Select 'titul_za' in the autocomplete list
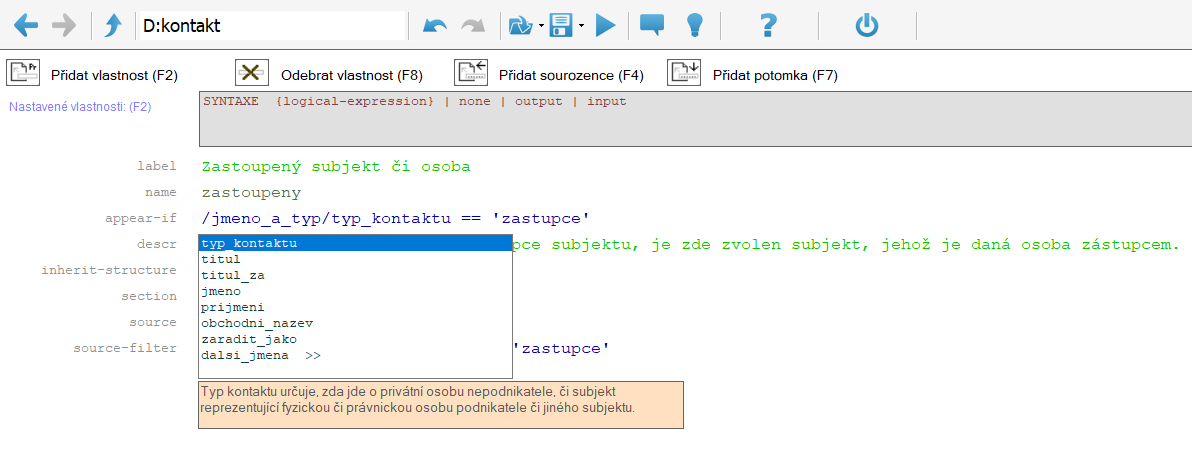1192x463 pixels. point(233,275)
